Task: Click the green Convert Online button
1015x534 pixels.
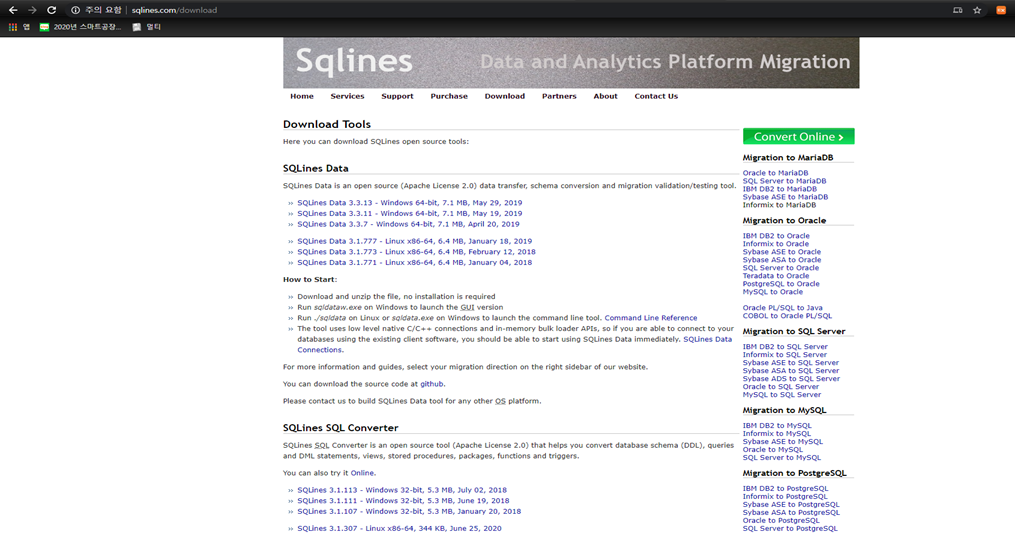Action: pos(798,137)
